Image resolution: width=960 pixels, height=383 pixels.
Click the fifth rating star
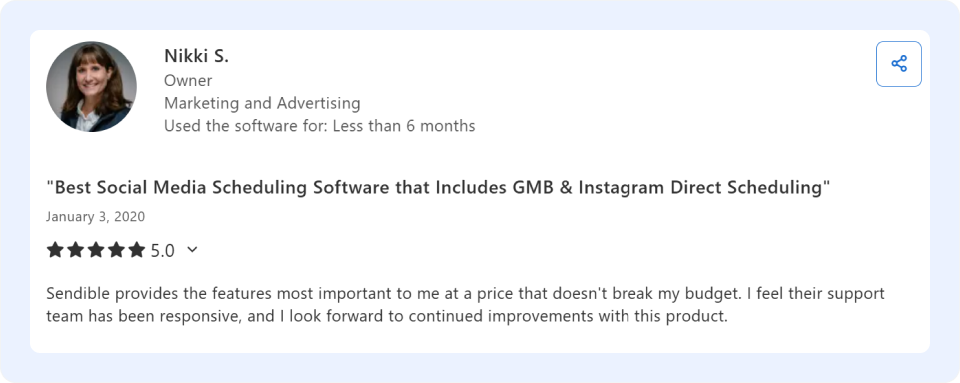tap(137, 250)
